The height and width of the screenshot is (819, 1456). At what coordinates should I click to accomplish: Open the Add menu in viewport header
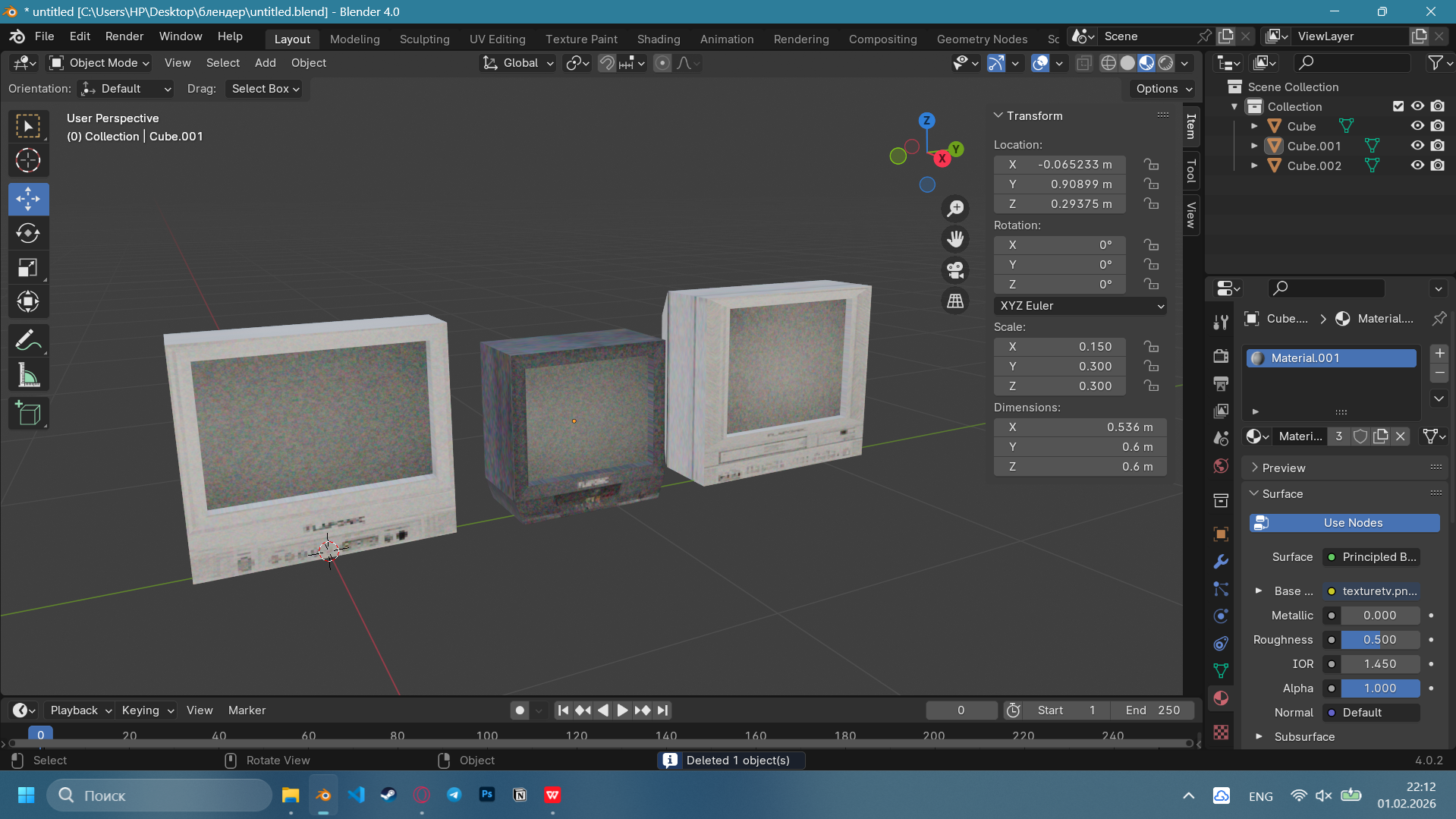265,63
